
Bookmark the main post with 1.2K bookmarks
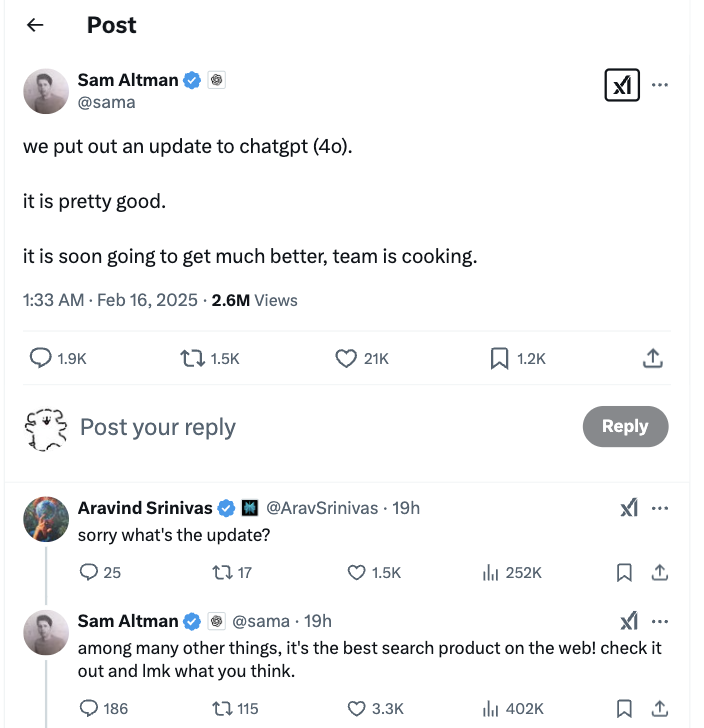click(500, 358)
